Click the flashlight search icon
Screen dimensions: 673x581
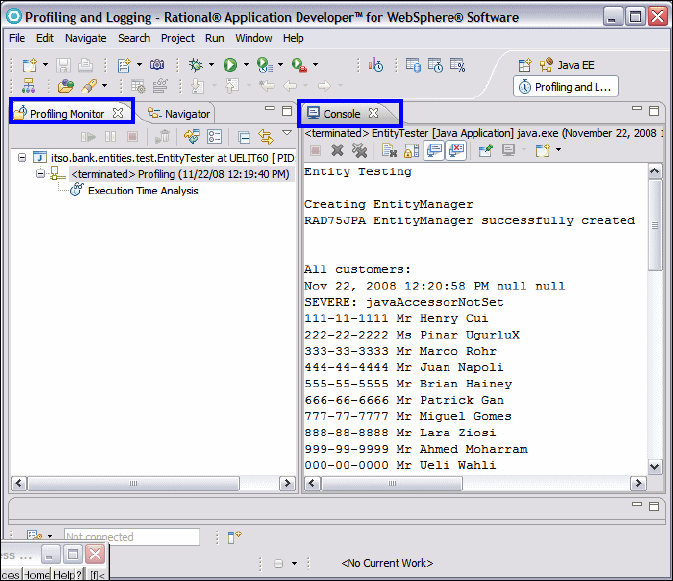[x=89, y=86]
